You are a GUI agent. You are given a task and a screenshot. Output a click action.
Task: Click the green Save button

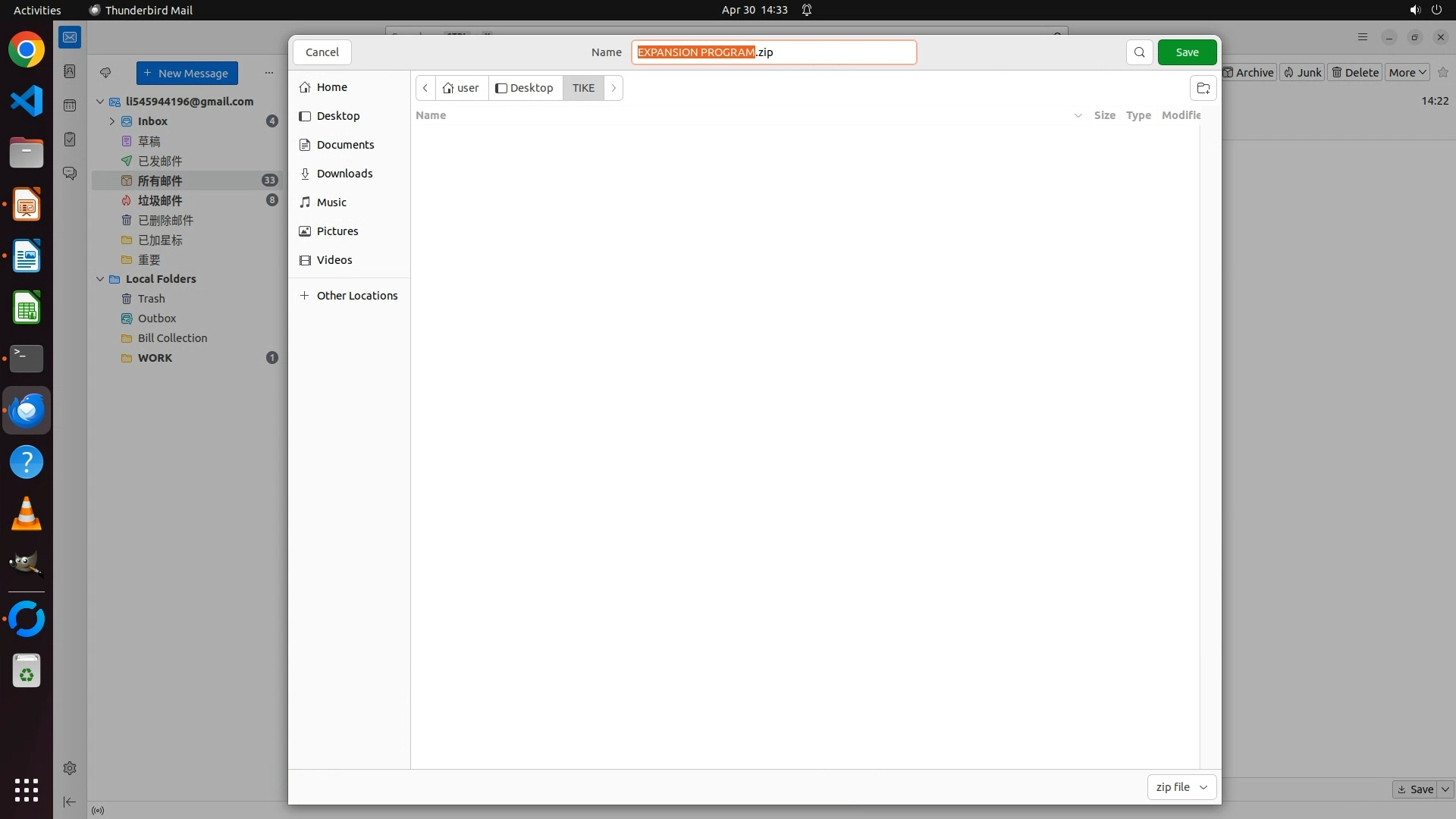click(x=1187, y=52)
